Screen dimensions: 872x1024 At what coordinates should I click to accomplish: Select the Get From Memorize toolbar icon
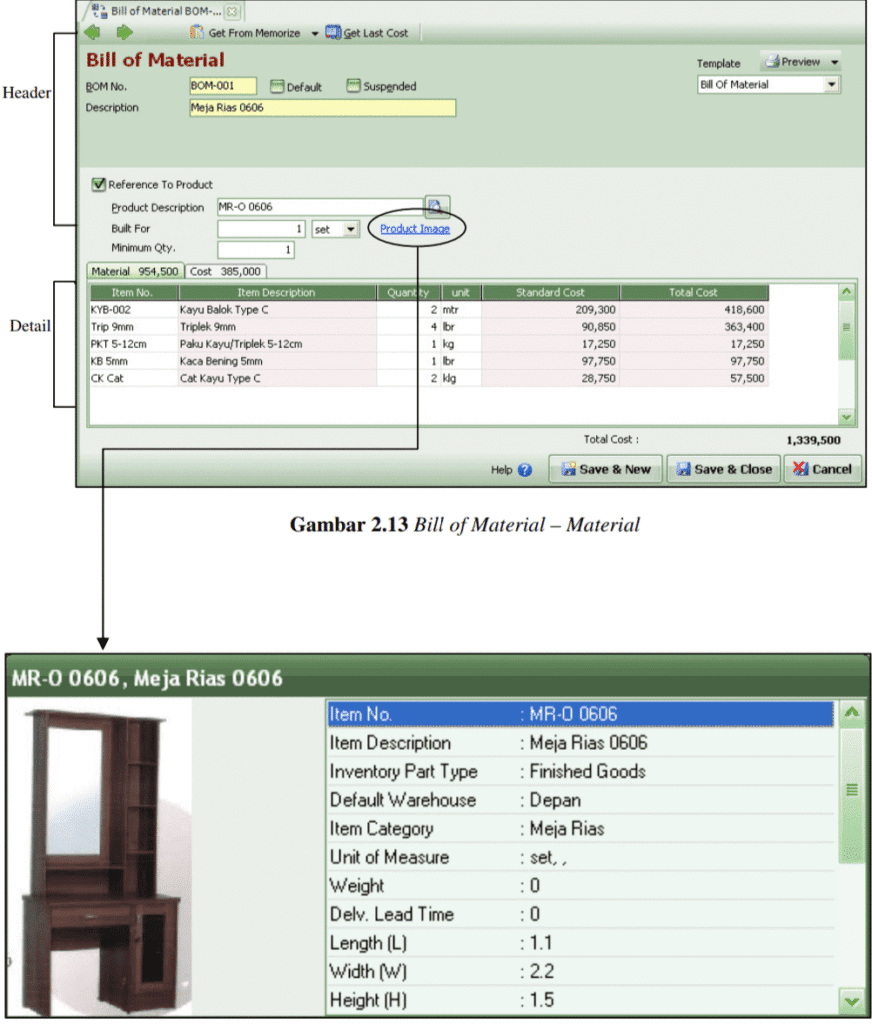pyautogui.click(x=198, y=33)
